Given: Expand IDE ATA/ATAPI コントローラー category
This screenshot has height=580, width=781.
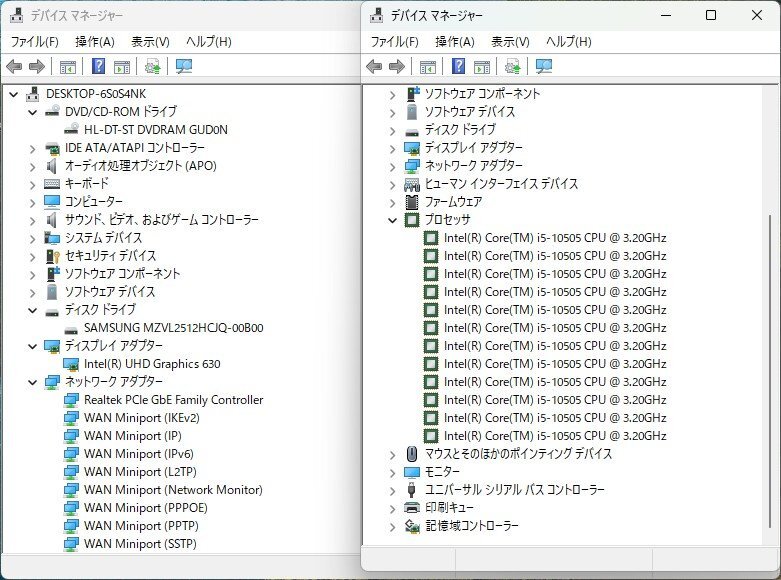Looking at the screenshot, I should click(x=33, y=148).
